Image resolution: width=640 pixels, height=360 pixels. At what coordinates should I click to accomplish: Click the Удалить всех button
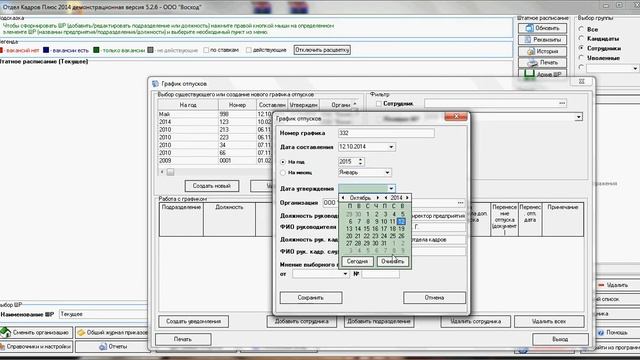click(x=549, y=321)
